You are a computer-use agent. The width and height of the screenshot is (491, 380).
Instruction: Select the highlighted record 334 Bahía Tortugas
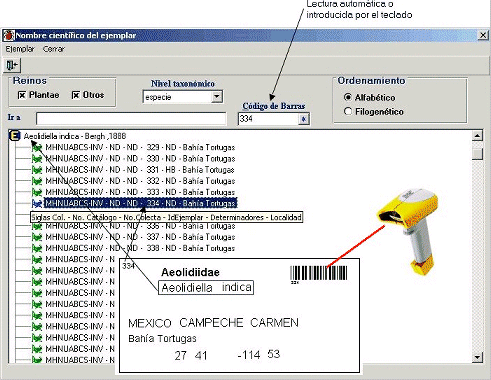coord(140,203)
